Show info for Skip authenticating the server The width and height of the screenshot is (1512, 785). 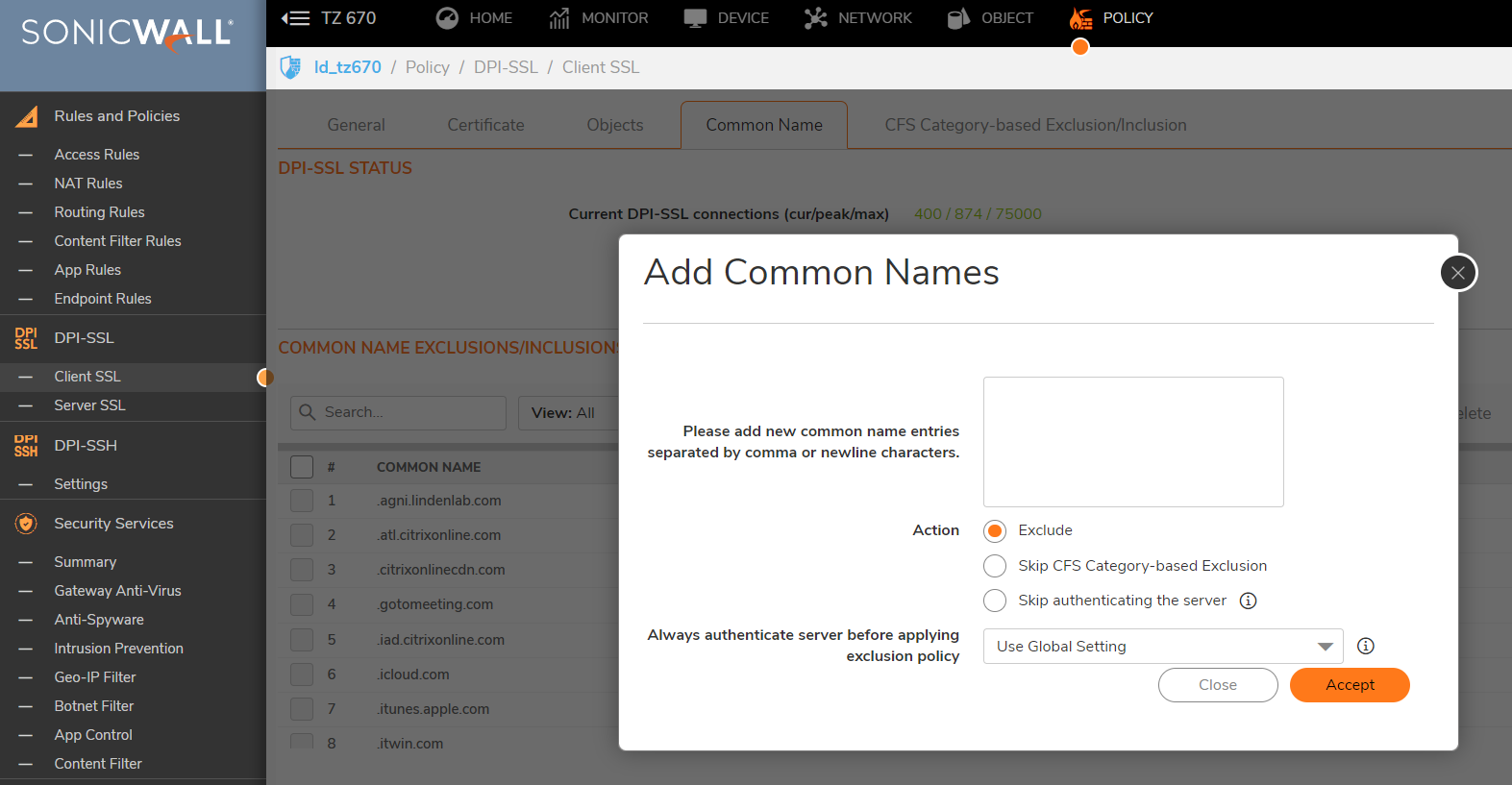tap(1248, 601)
